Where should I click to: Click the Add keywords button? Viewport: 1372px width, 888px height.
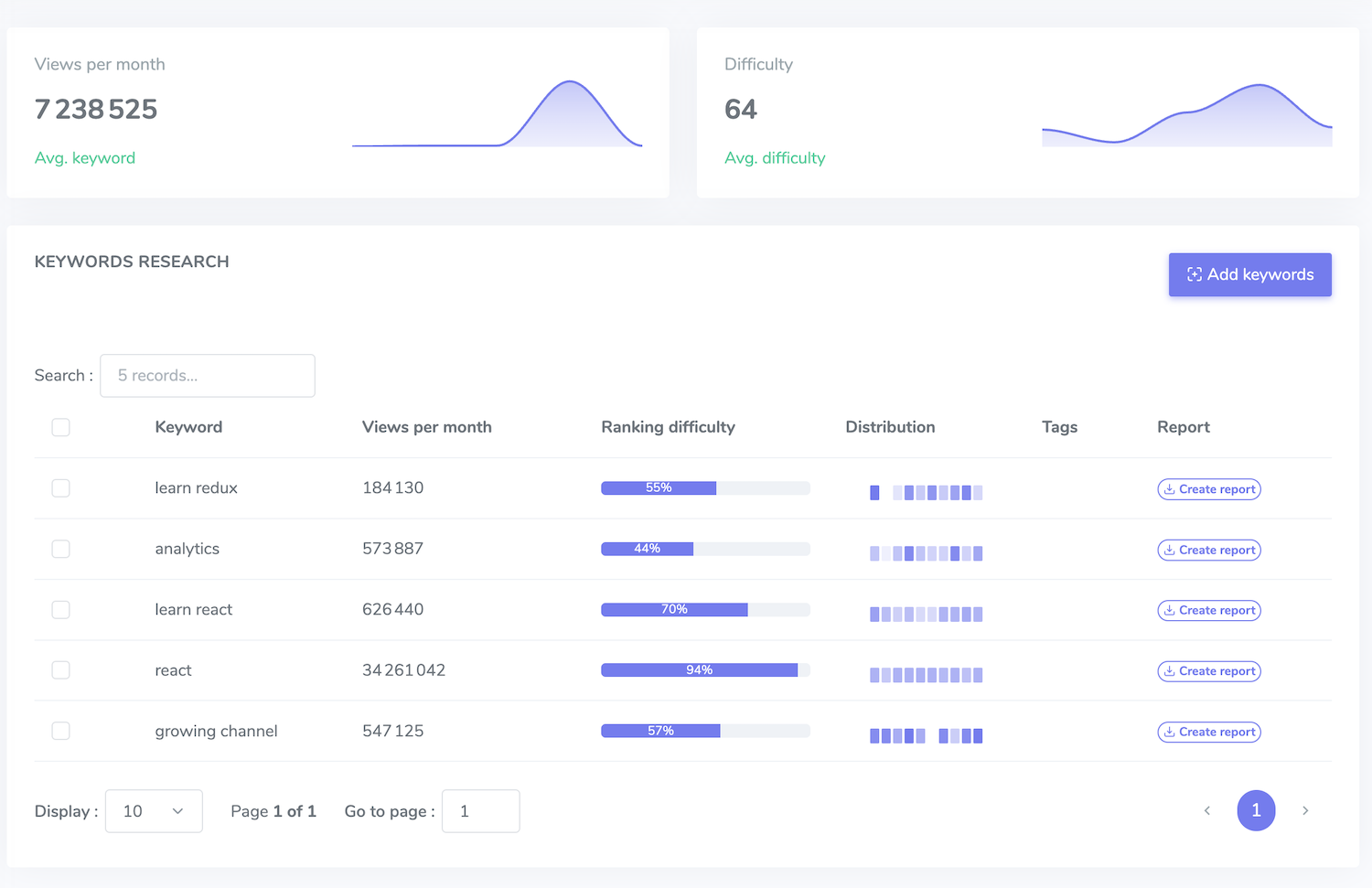(1249, 274)
